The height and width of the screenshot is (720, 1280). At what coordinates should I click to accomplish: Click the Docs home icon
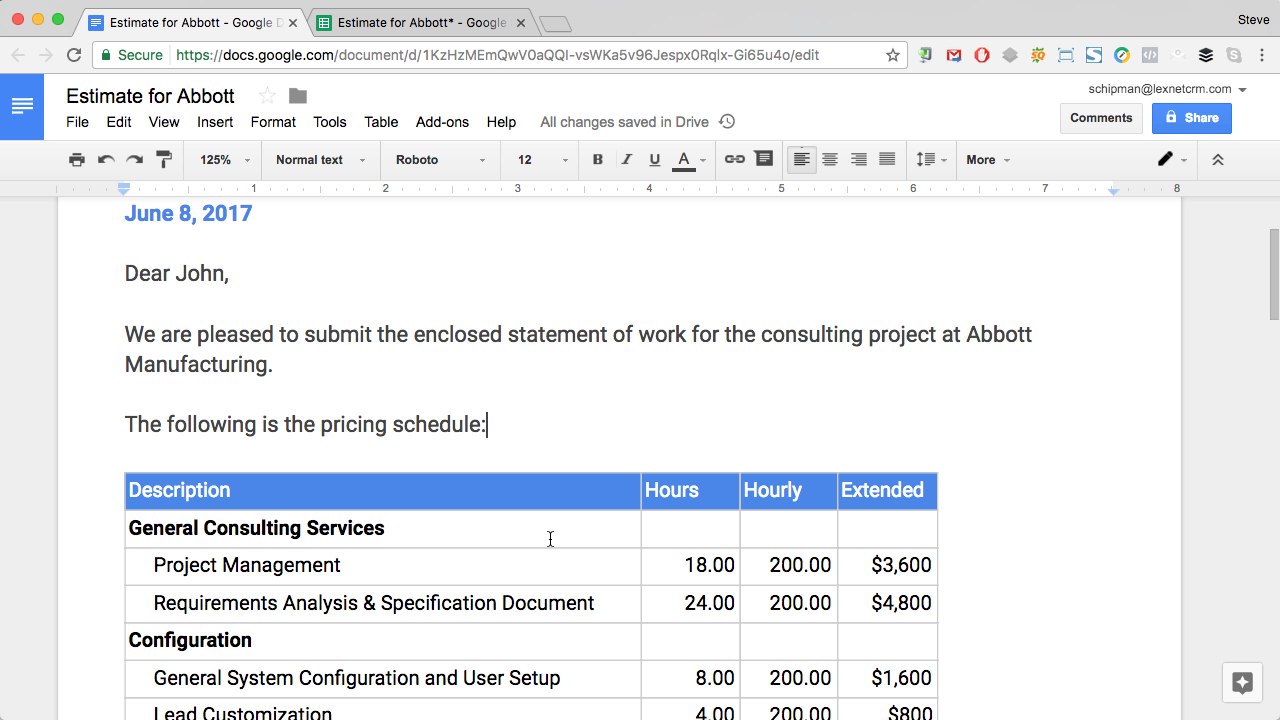[x=22, y=105]
